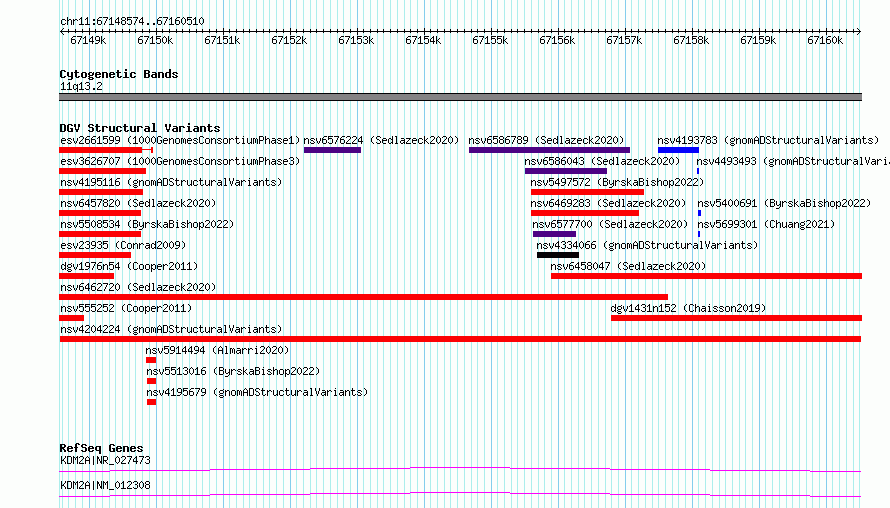Open nsv5497572 (ByrskaBishop2022) label
The height and width of the screenshot is (508, 890).
pyautogui.click(x=617, y=182)
